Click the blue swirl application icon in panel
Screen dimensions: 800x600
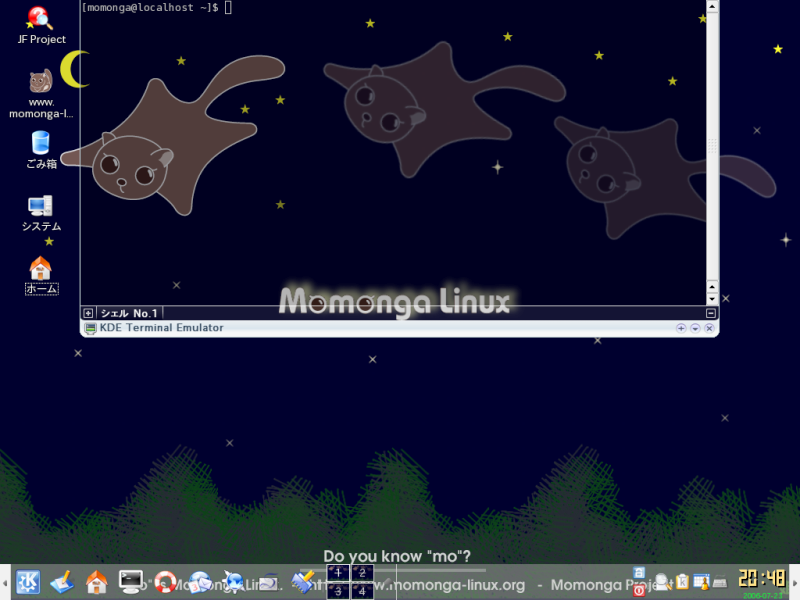click(268, 582)
